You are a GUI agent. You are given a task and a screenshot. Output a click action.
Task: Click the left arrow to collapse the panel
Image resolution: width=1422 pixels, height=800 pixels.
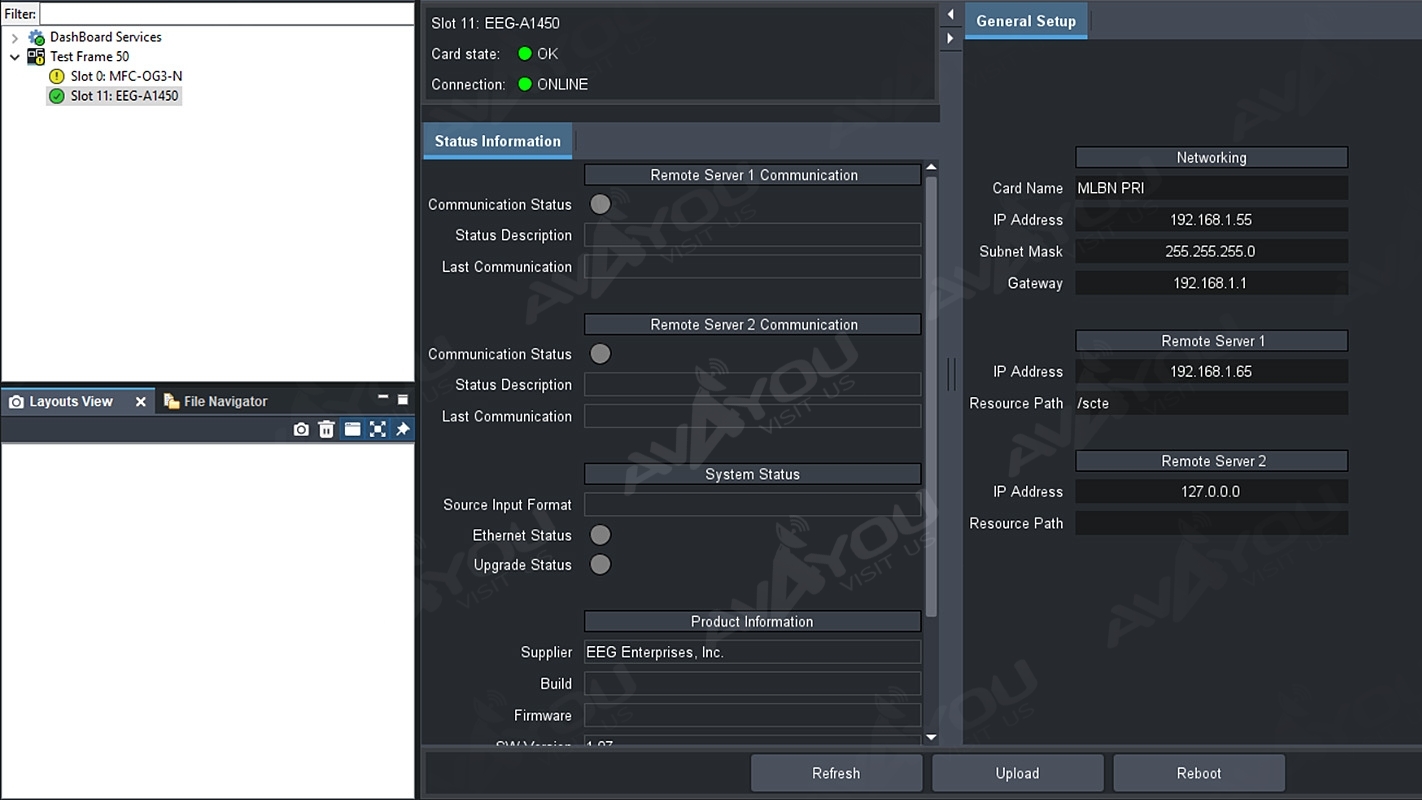(950, 15)
